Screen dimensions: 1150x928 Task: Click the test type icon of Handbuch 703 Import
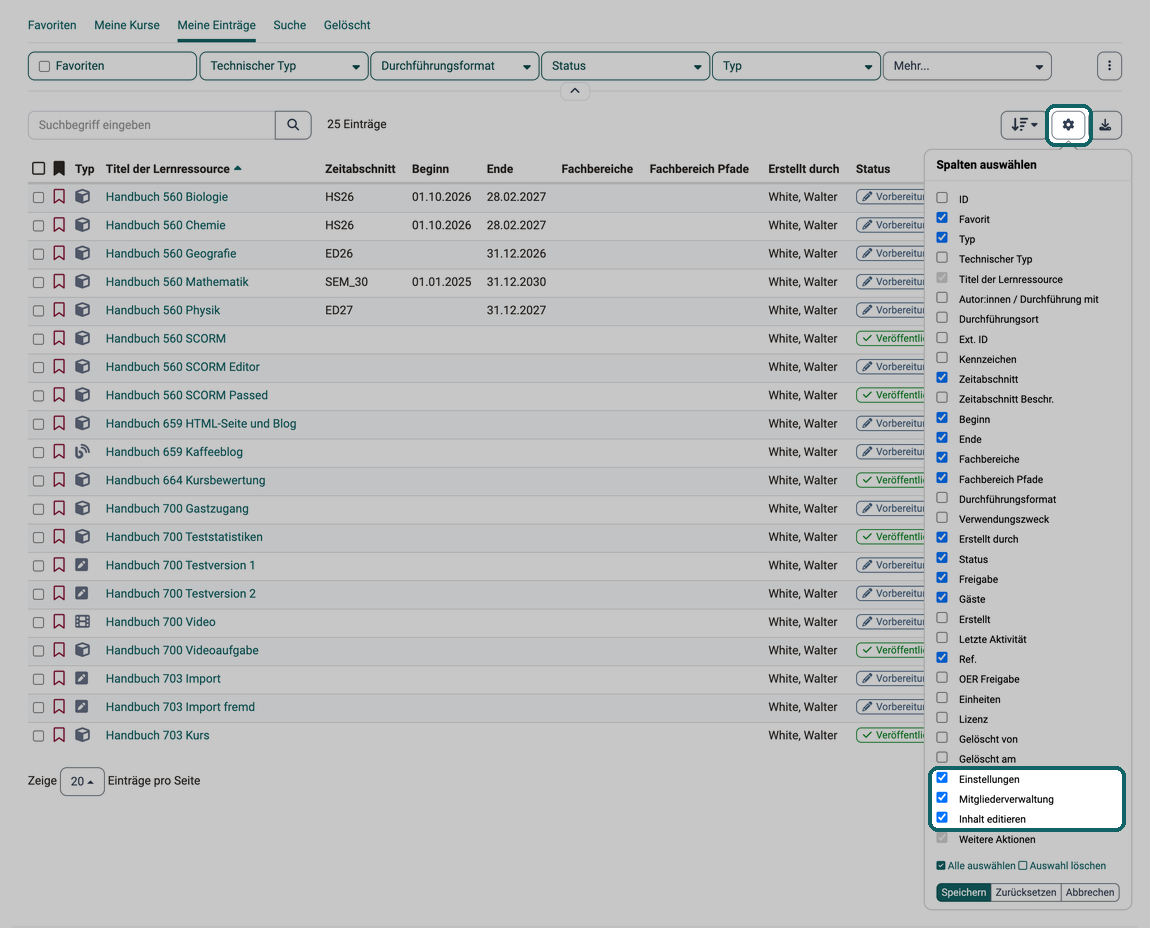click(x=82, y=679)
